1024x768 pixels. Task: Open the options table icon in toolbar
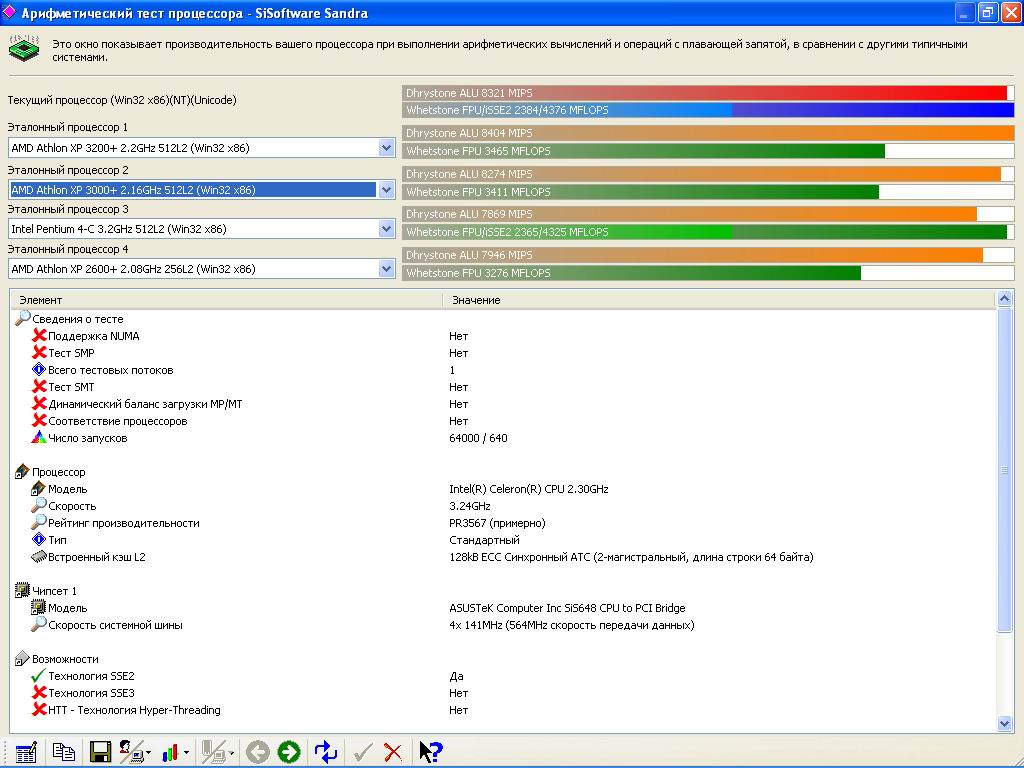(26, 752)
